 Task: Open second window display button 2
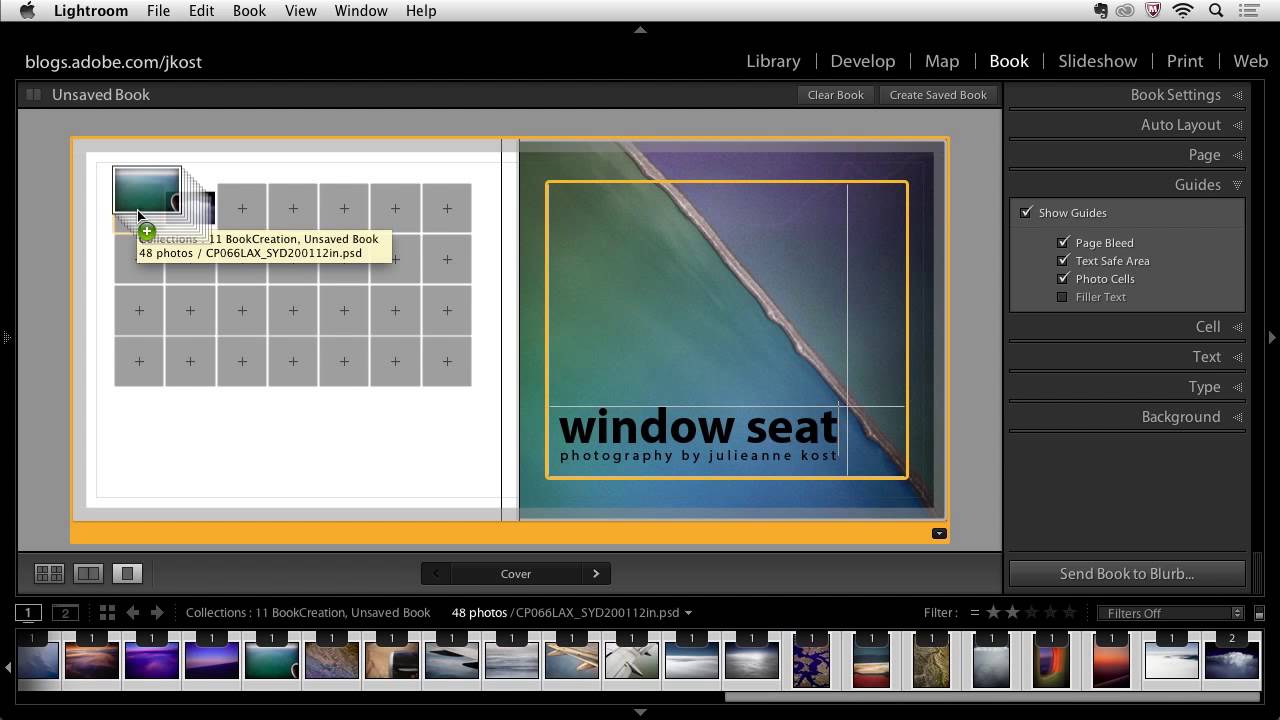[65, 613]
